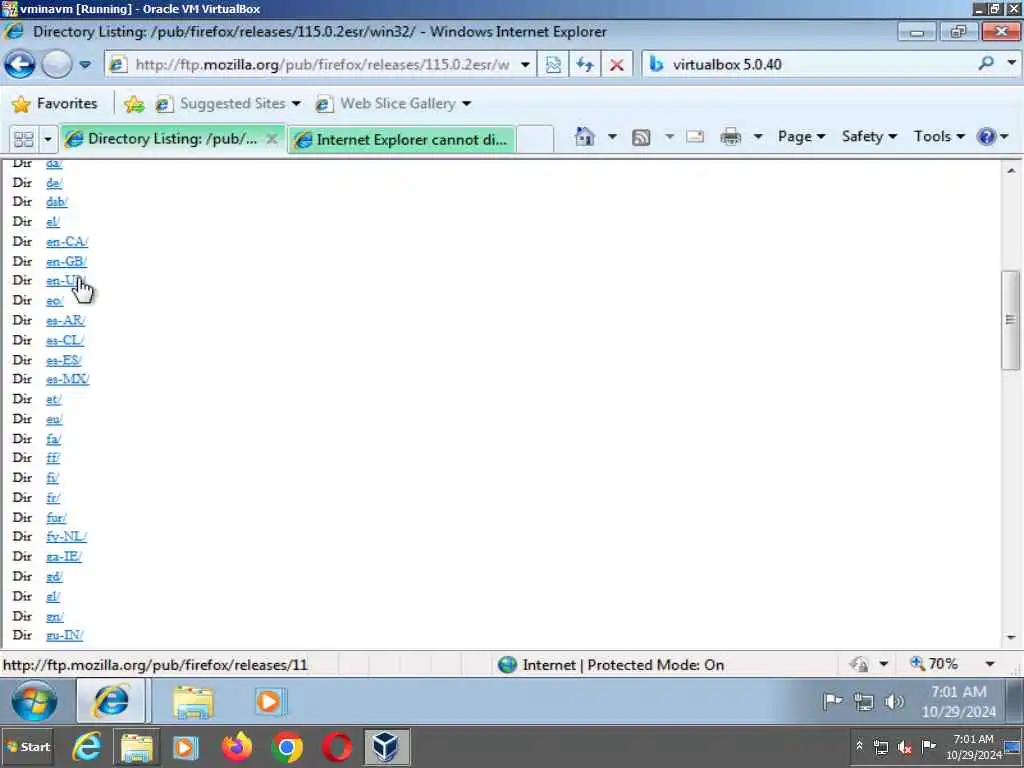Screen dimensions: 1024x768
Task: Select the Directory Listing tab
Action: click(172, 138)
